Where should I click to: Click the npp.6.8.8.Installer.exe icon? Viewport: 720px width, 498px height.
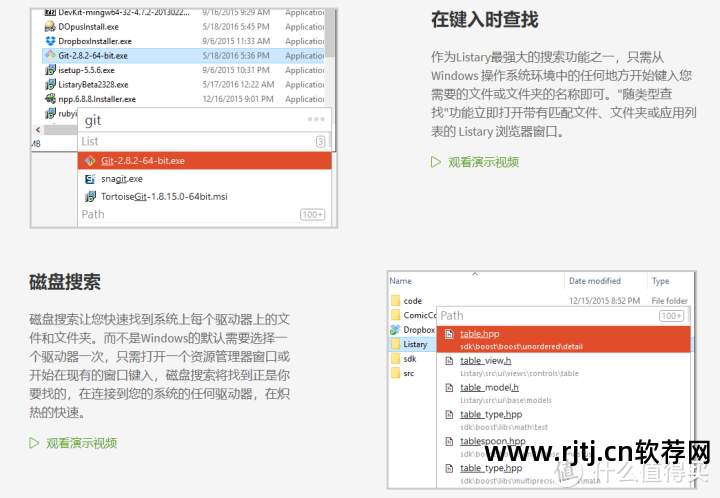pyautogui.click(x=49, y=99)
